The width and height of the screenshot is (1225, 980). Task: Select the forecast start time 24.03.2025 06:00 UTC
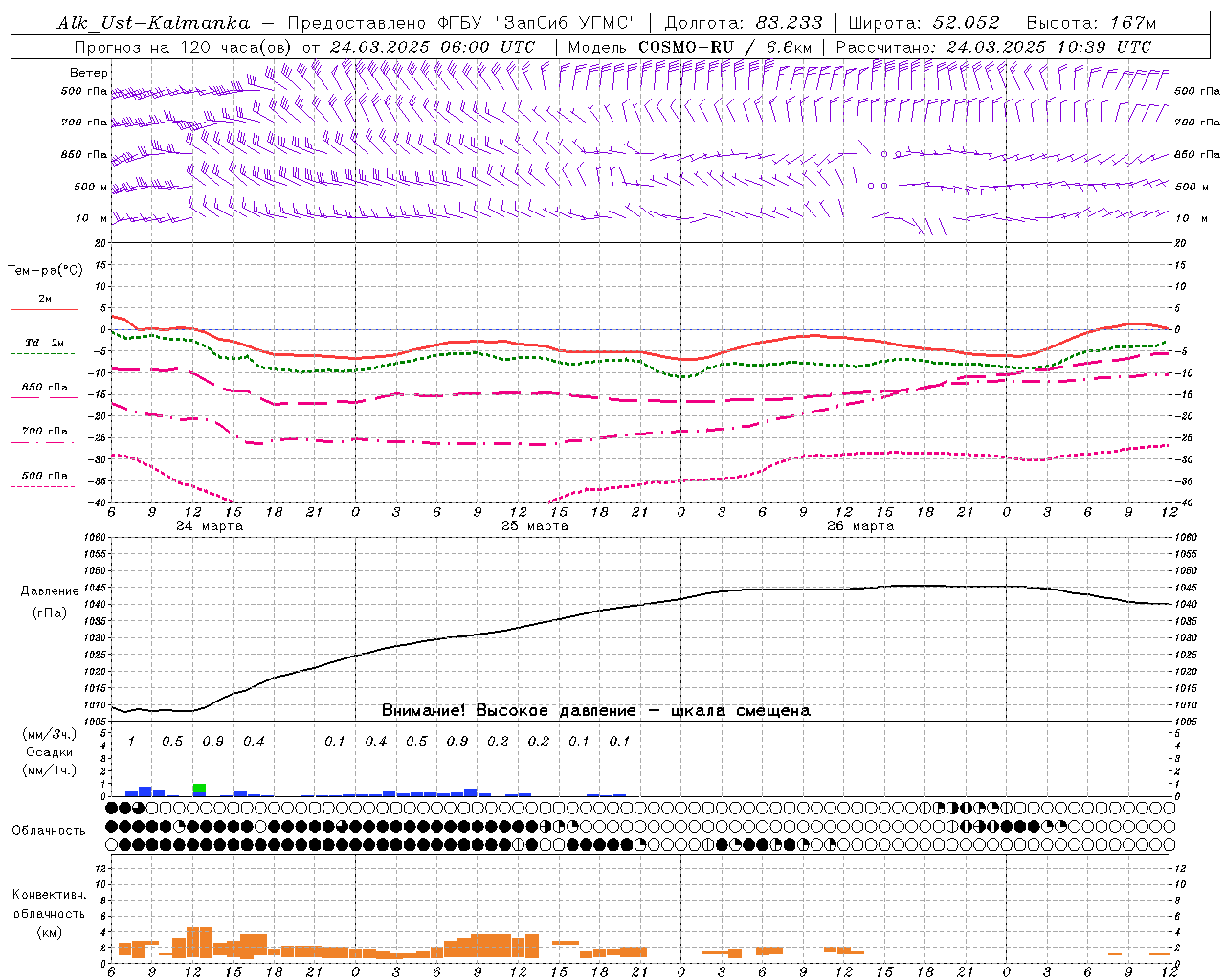[433, 47]
